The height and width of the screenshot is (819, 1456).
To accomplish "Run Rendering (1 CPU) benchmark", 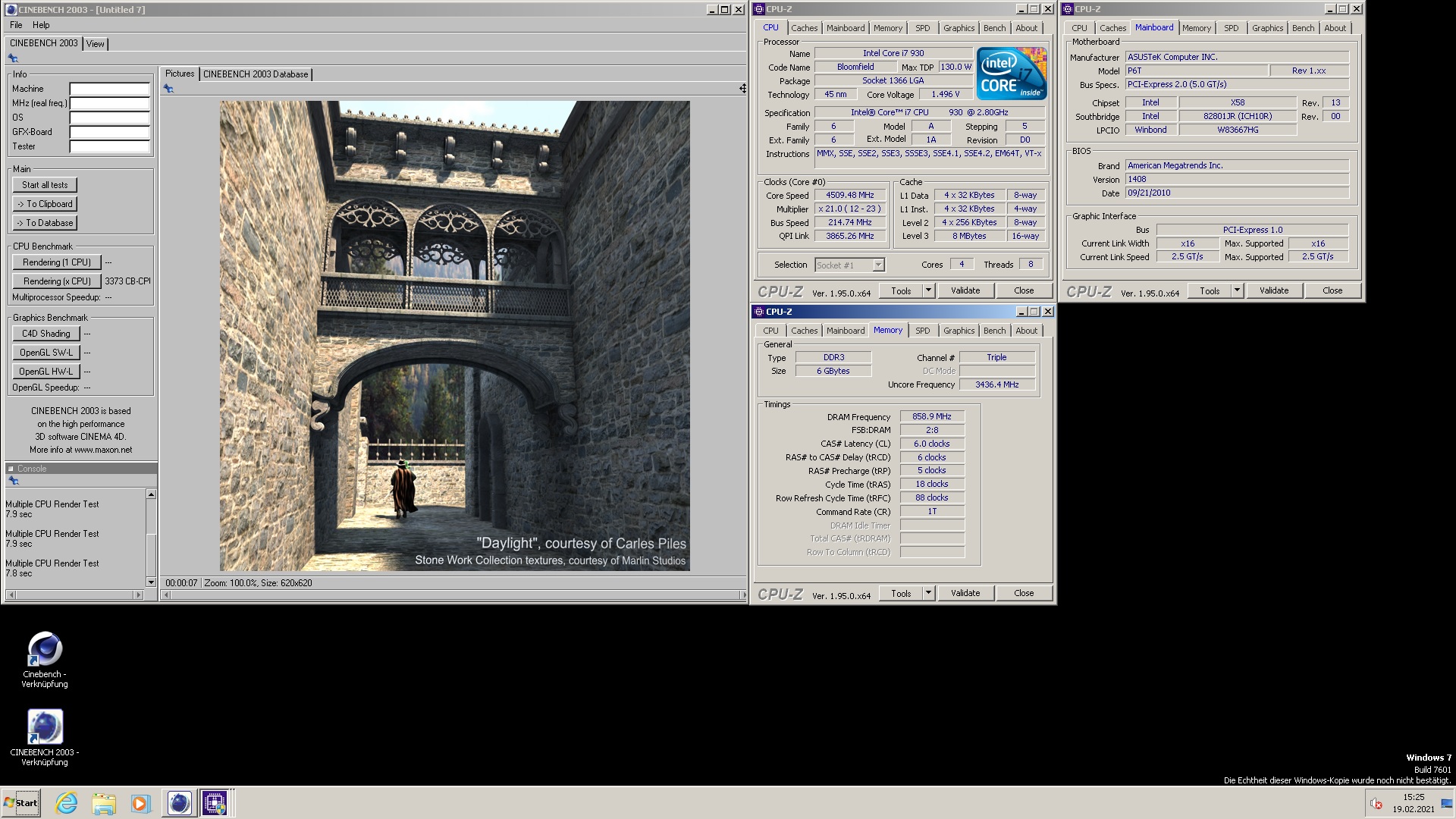I will pyautogui.click(x=57, y=262).
